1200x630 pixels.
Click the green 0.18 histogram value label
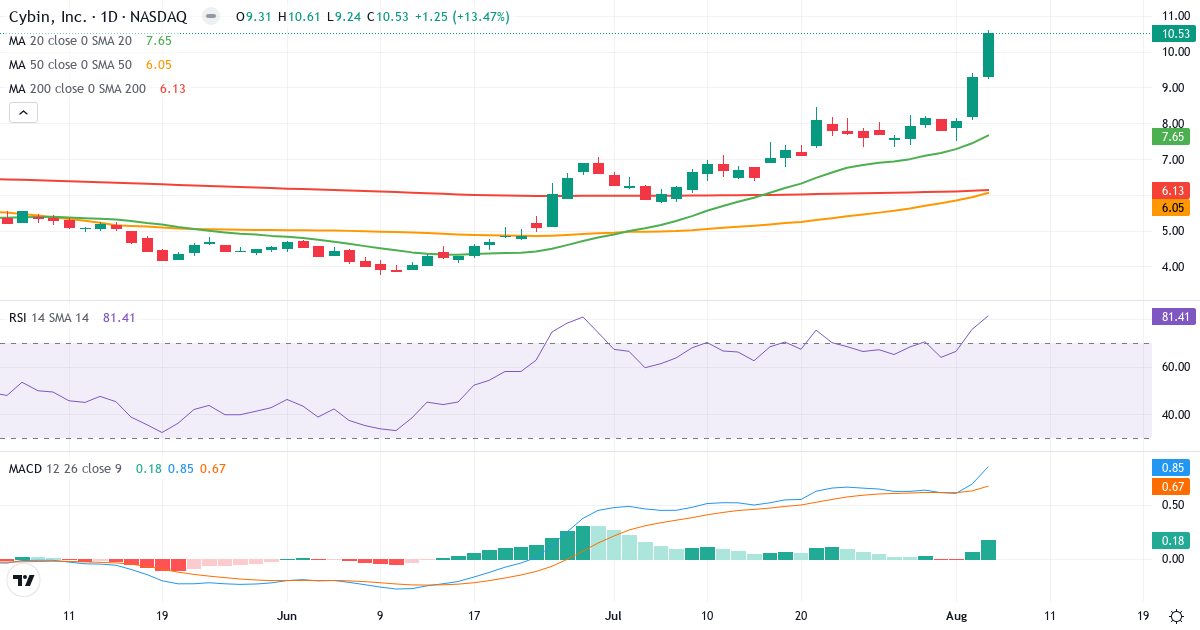[x=1173, y=540]
